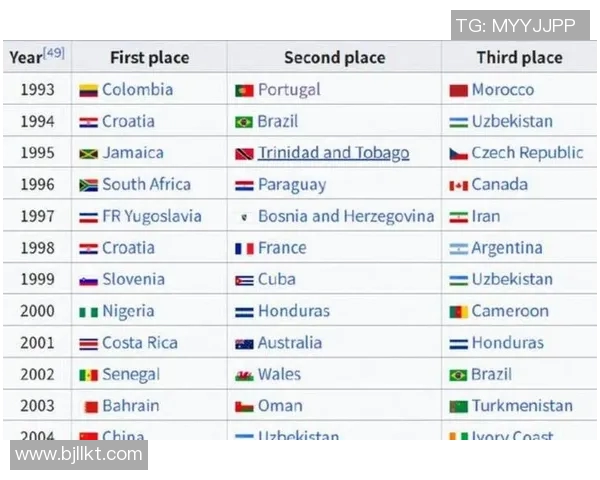
Task: Open the Bosnia and Herzegovina link
Action: click(x=346, y=216)
